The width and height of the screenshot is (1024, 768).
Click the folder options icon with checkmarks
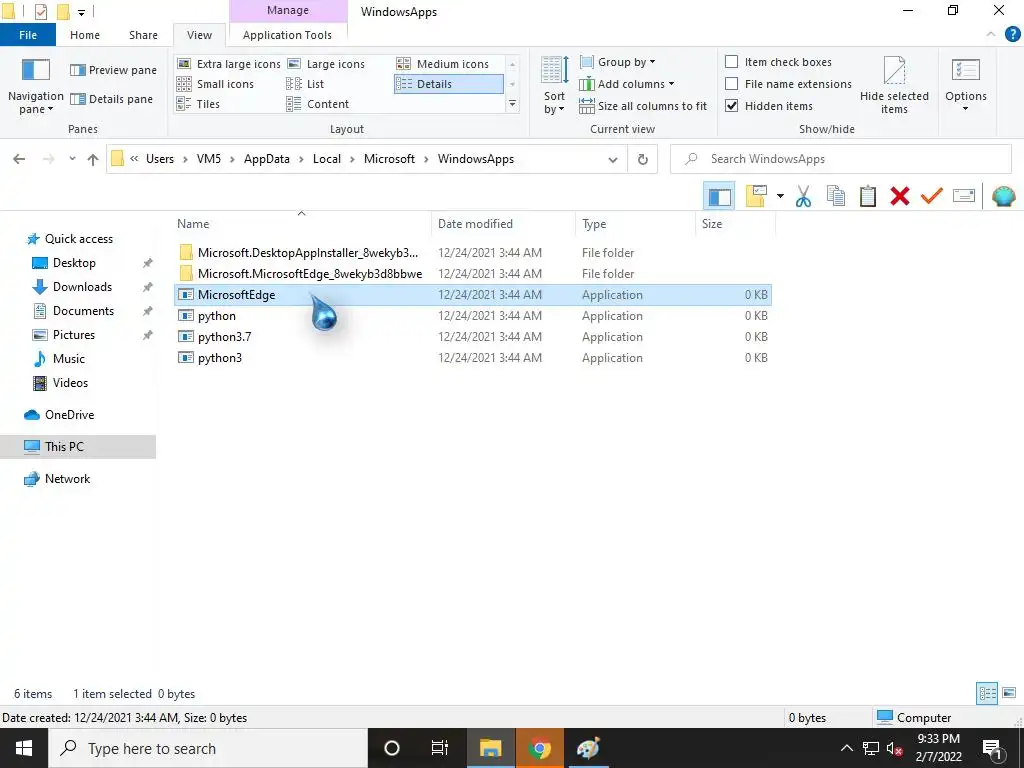coord(756,196)
